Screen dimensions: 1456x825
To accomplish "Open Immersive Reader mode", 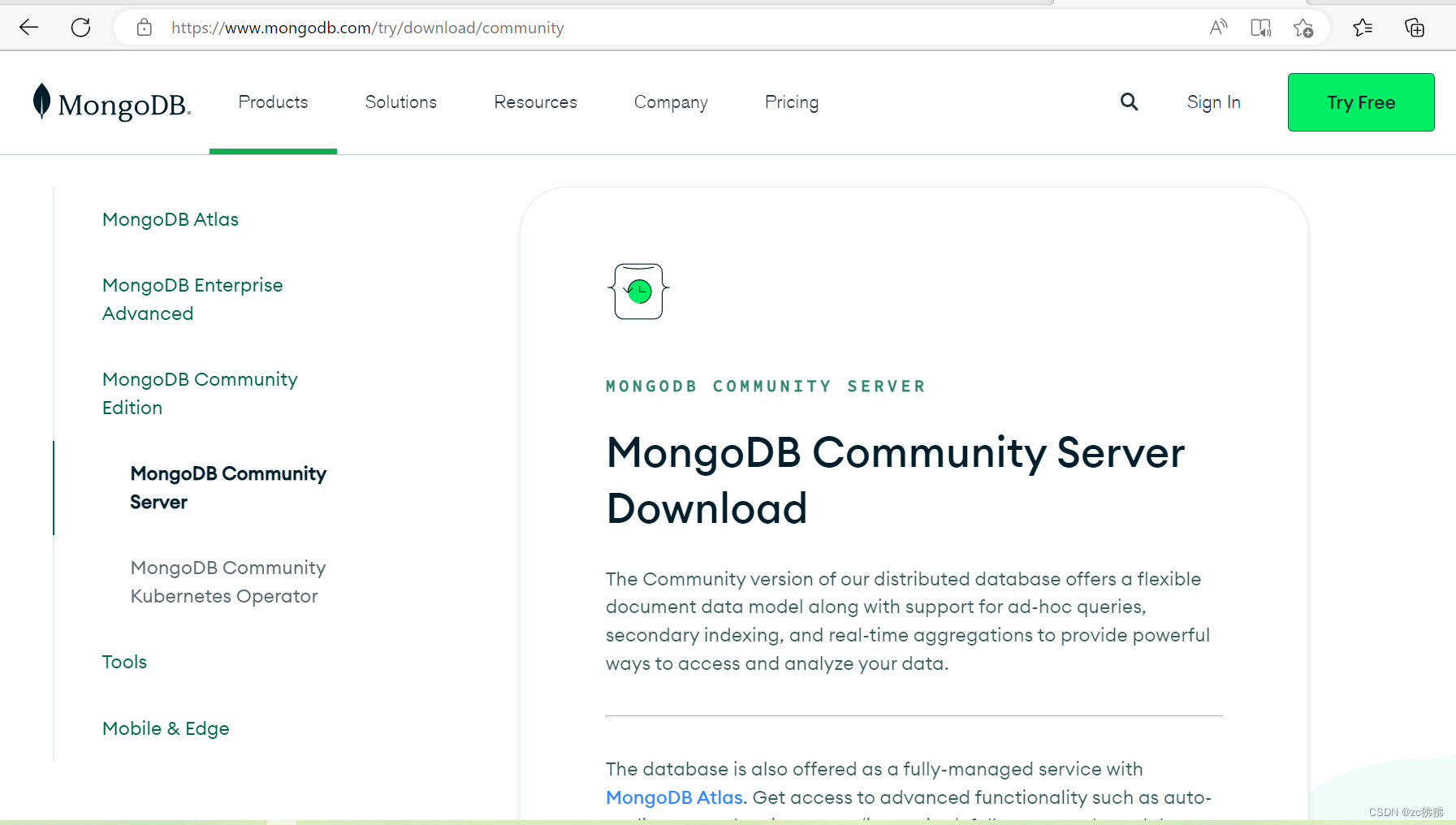I will (x=1261, y=27).
